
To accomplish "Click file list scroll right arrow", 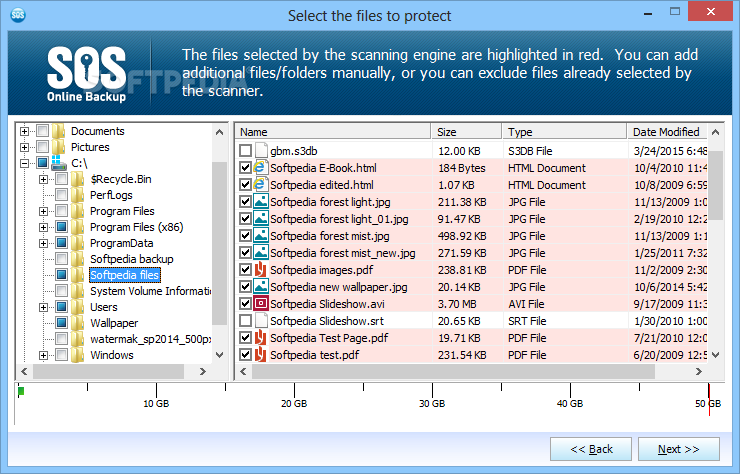I will [x=698, y=372].
